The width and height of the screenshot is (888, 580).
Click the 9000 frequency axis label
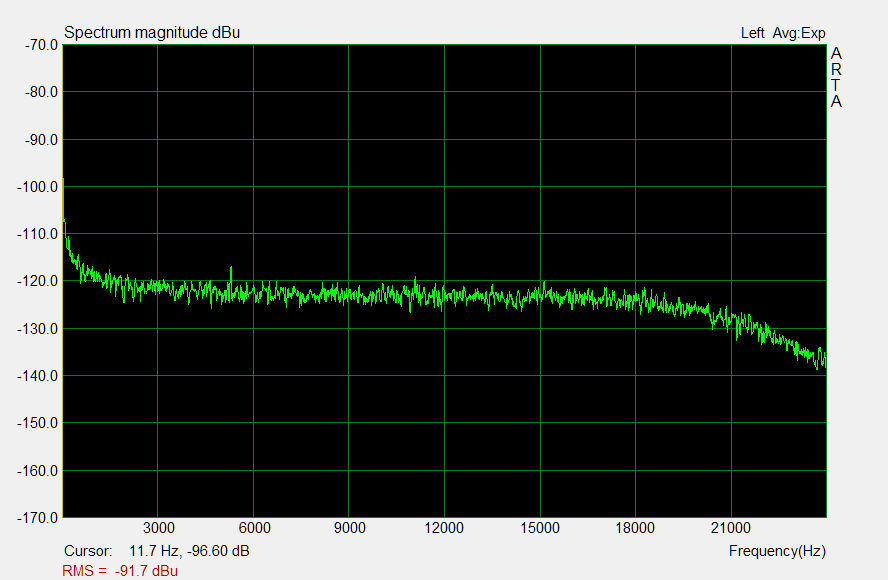(349, 528)
